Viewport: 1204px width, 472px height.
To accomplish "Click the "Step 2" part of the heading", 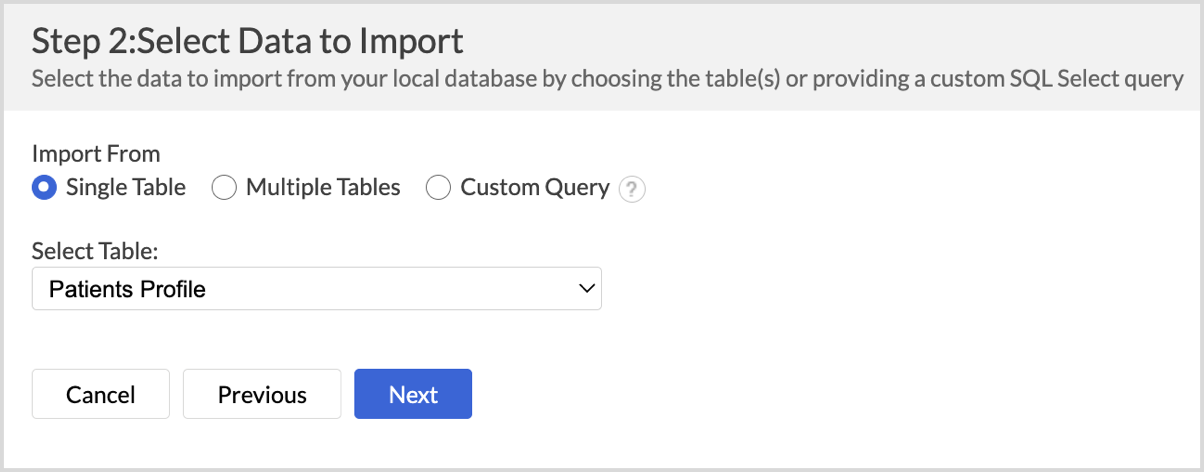I will pos(76,41).
